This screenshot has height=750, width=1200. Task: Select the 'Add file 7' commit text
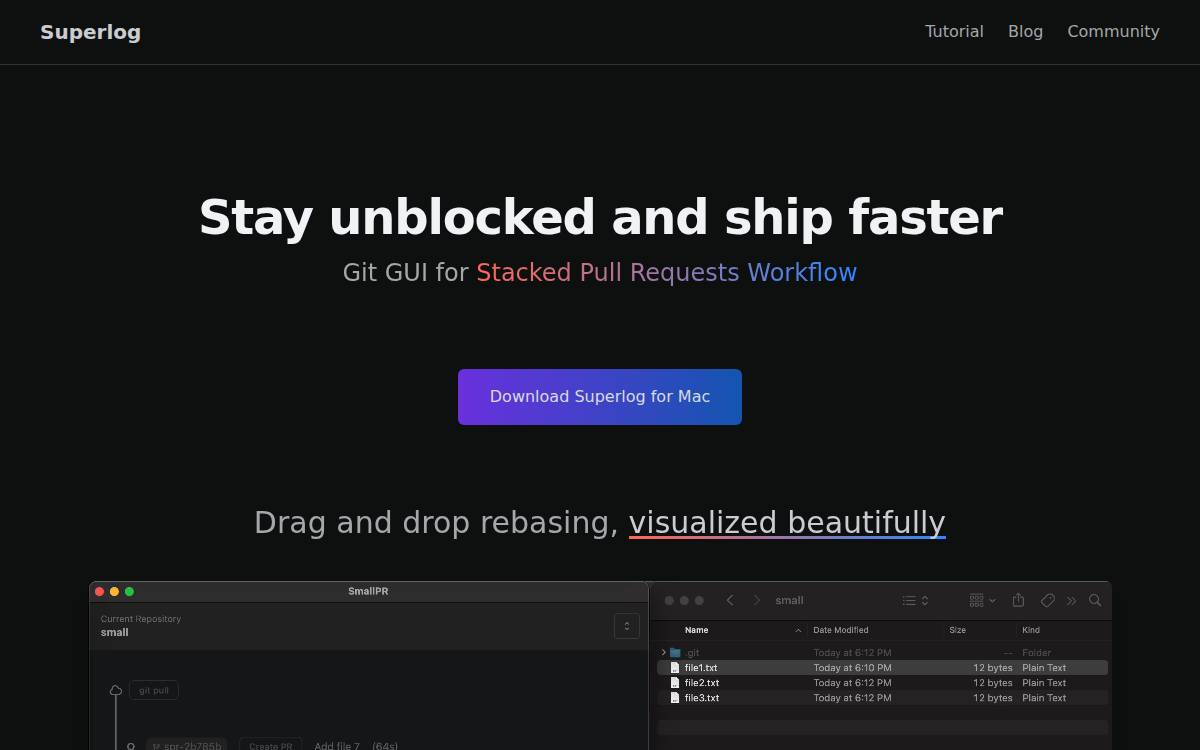pos(337,746)
